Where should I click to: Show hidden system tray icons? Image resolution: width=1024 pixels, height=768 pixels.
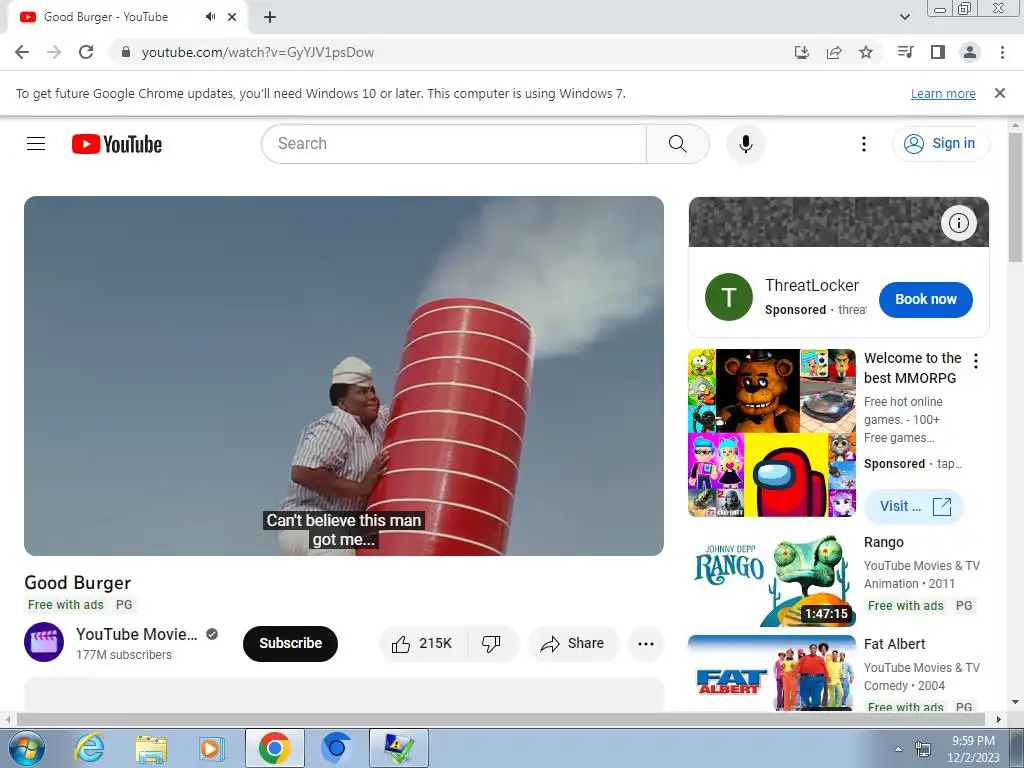pos(898,749)
